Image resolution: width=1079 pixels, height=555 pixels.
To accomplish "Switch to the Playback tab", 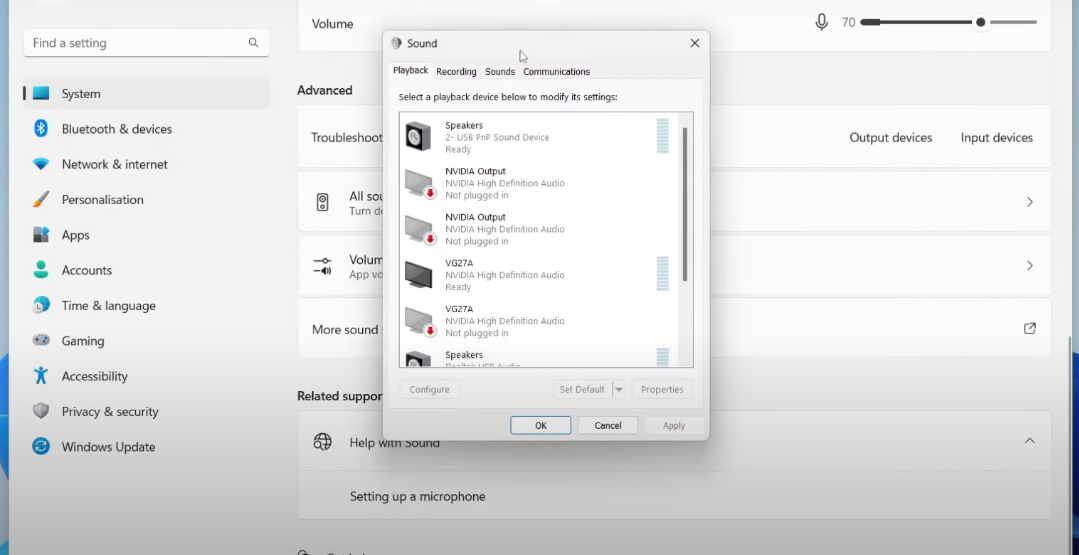I will pos(410,71).
